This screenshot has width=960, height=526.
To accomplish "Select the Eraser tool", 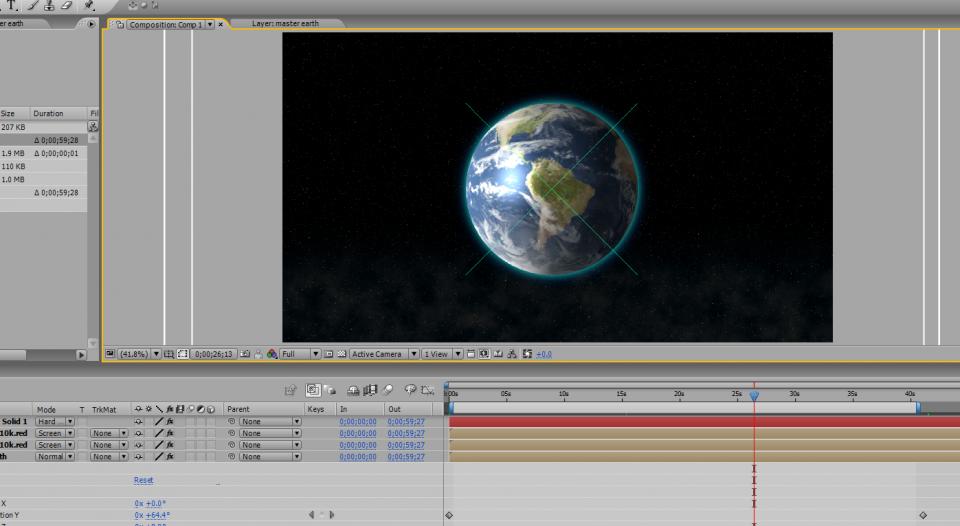I will 67,5.
